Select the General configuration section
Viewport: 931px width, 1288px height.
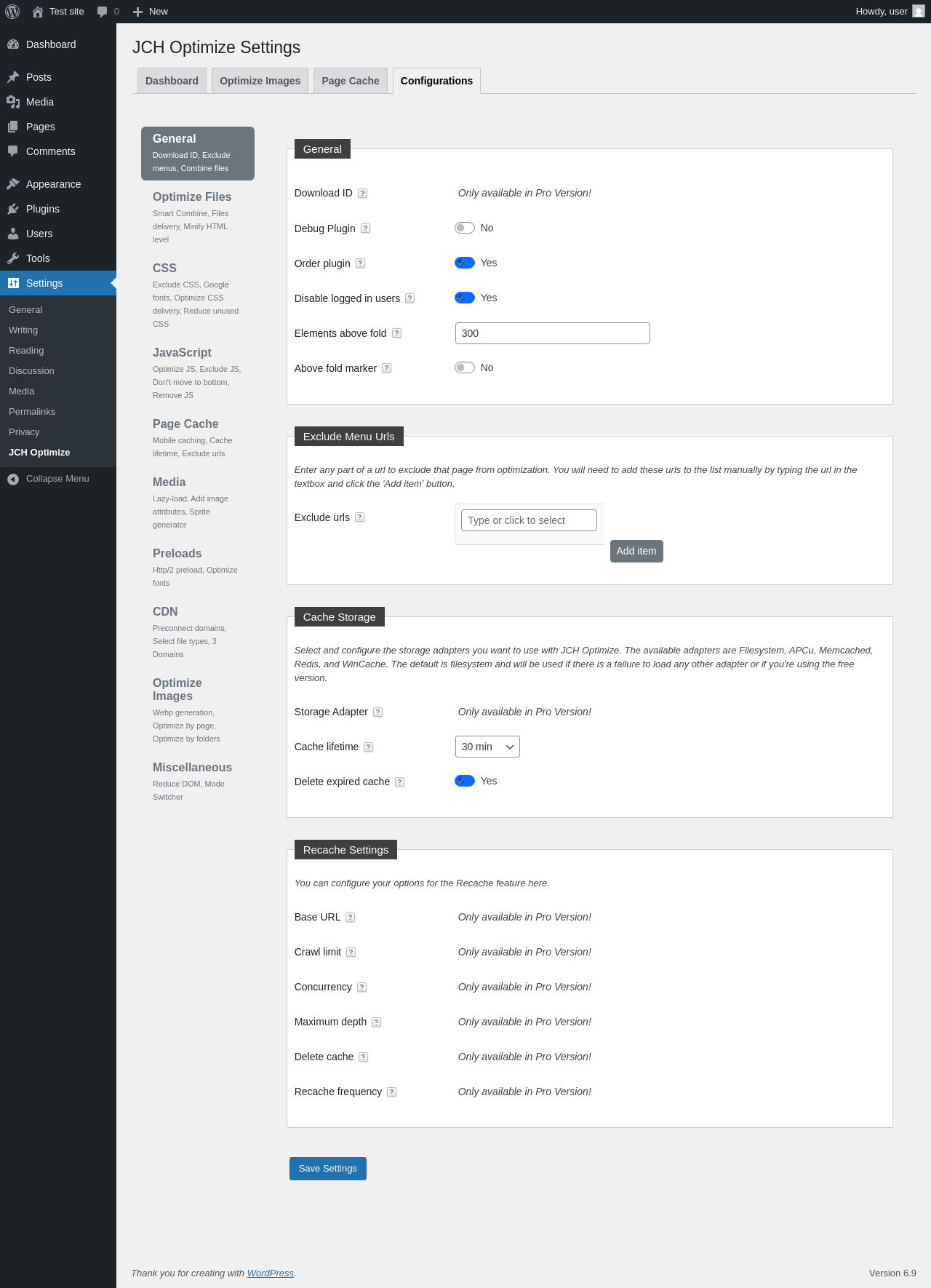198,154
